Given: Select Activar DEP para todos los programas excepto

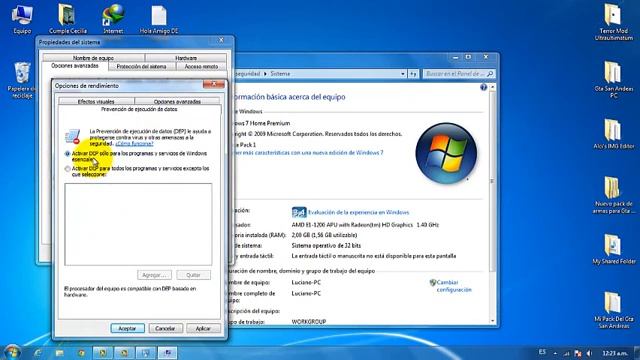Looking at the screenshot, I should tap(67, 169).
